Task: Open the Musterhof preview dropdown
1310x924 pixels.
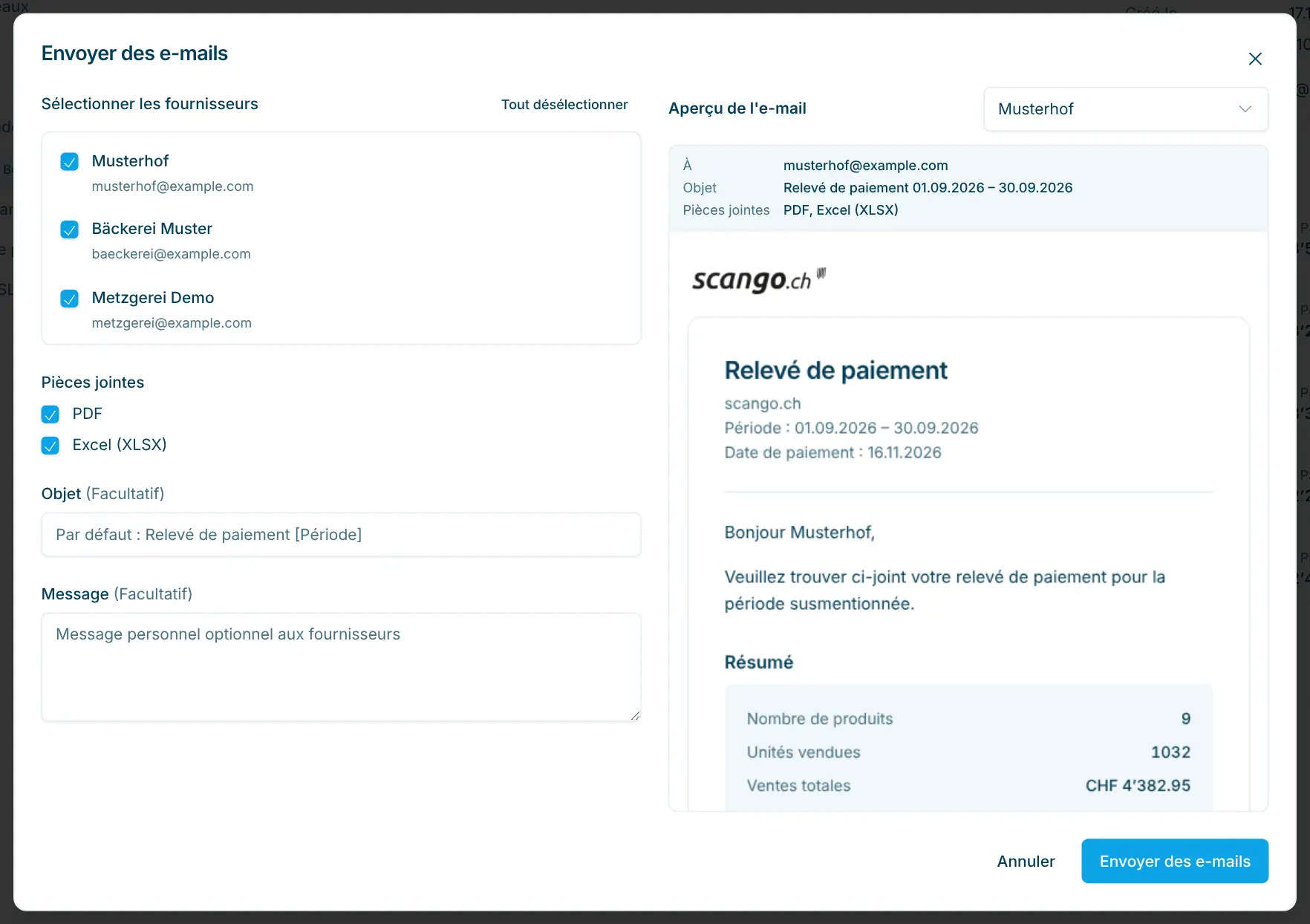Action: 1126,109
